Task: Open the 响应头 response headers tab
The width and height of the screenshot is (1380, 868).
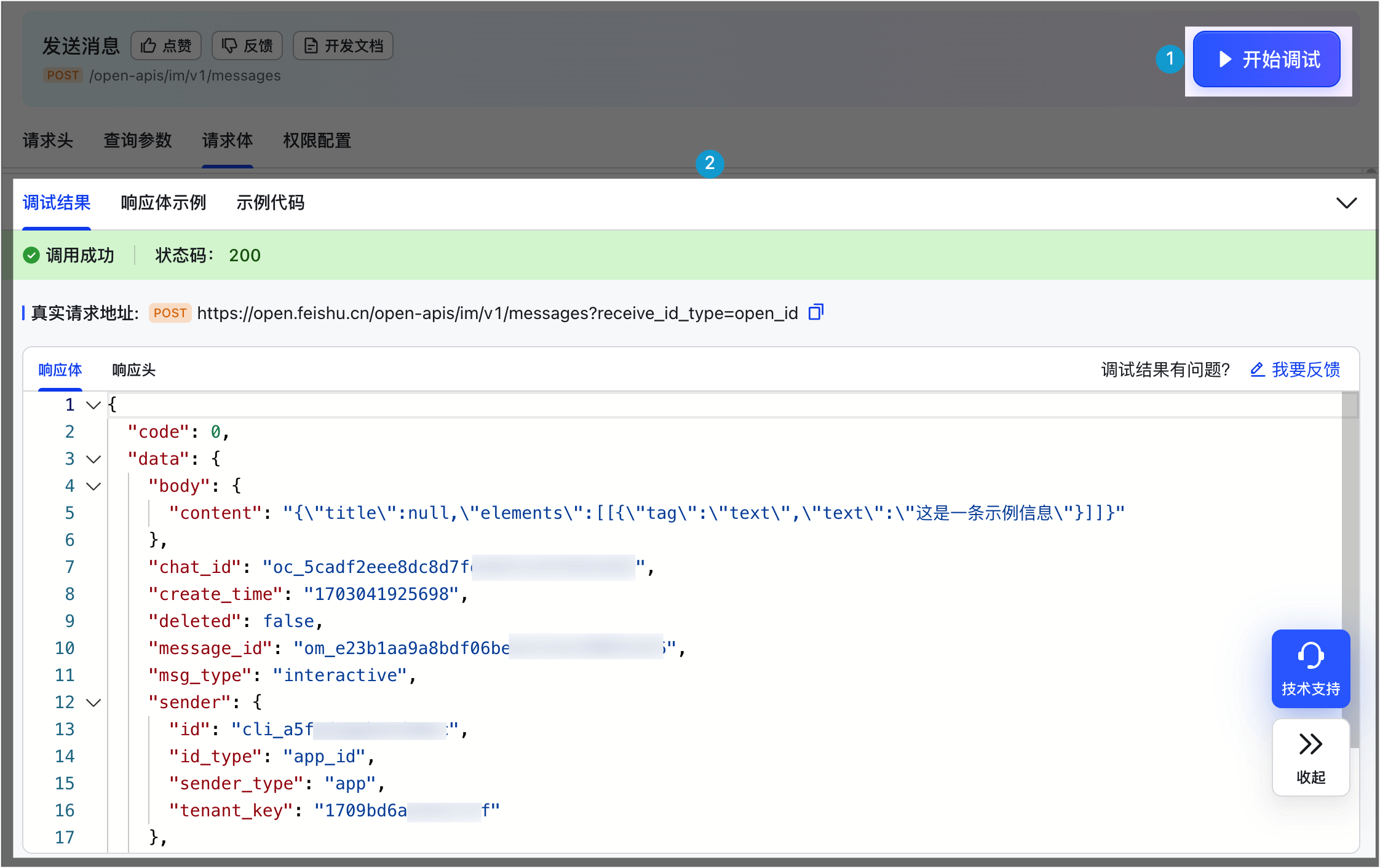Action: click(x=133, y=369)
